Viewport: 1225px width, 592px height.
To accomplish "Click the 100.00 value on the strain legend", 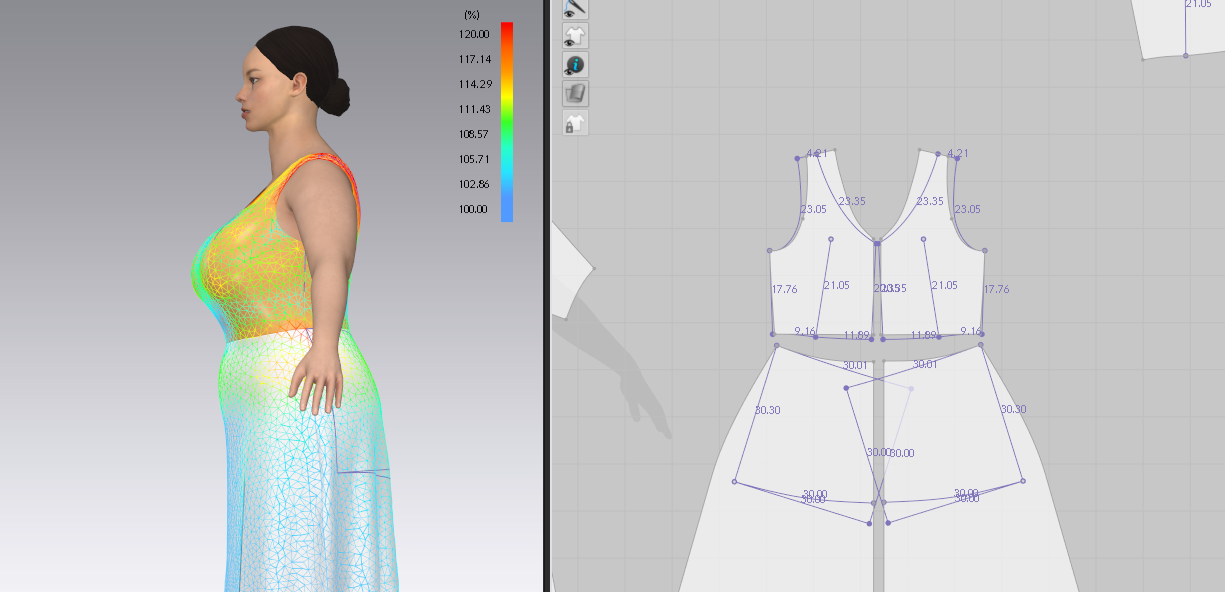I will coord(474,209).
